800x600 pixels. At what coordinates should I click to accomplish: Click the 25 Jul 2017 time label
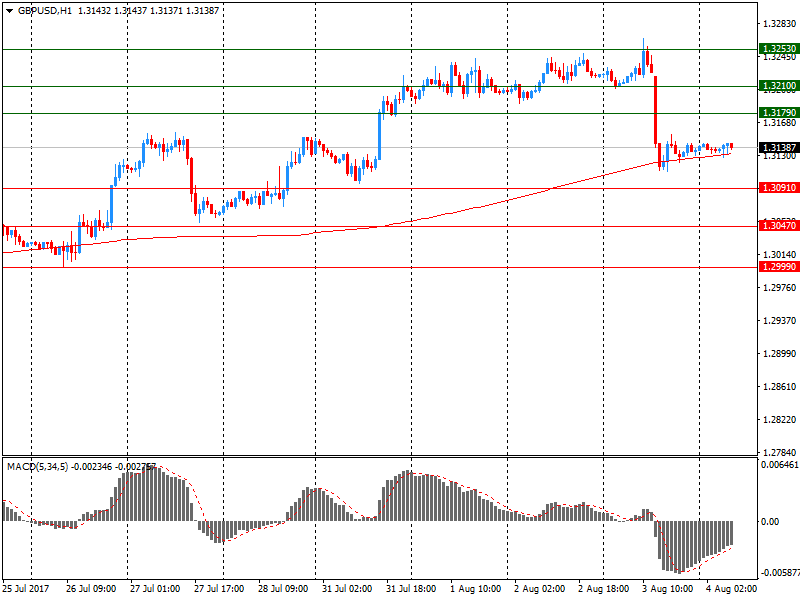[26, 588]
